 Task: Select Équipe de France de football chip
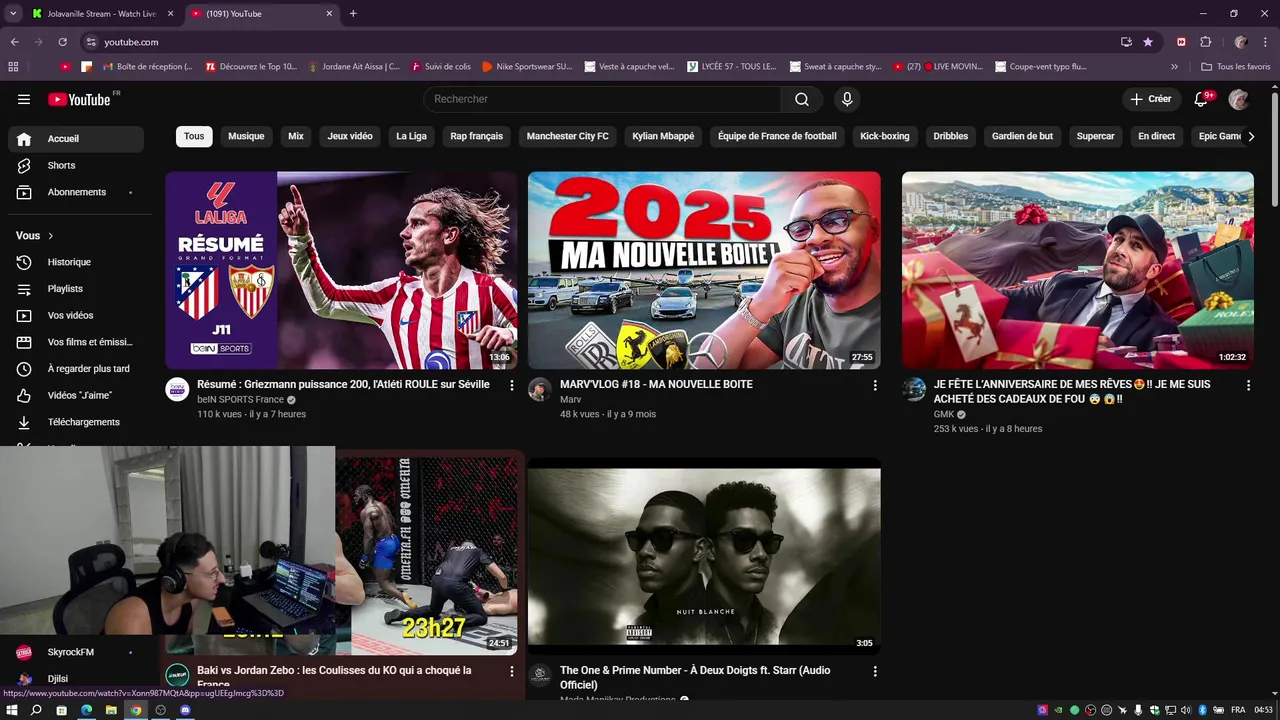(777, 136)
